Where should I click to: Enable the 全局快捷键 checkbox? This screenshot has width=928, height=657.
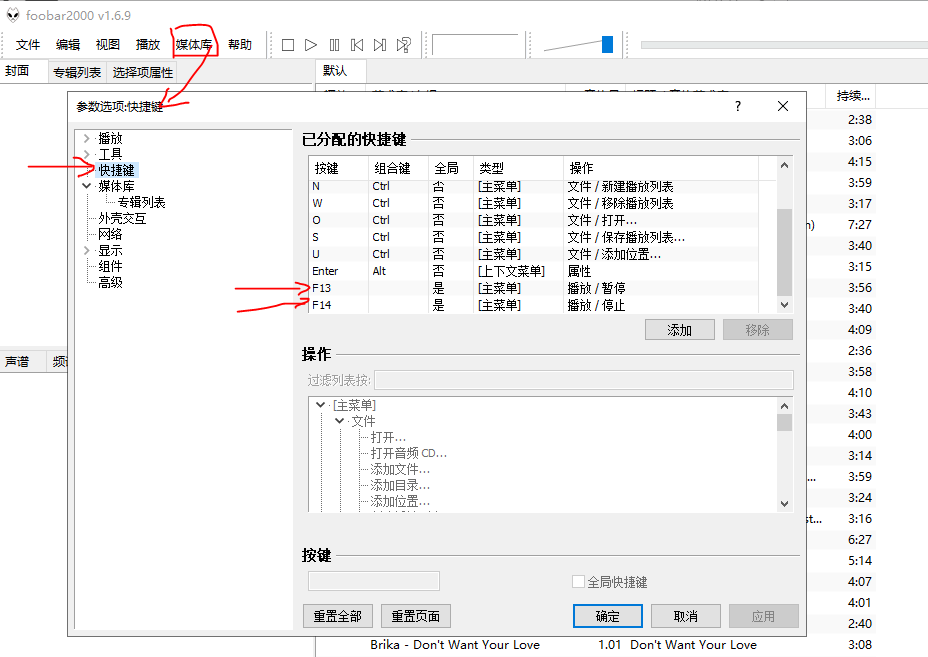click(x=578, y=582)
